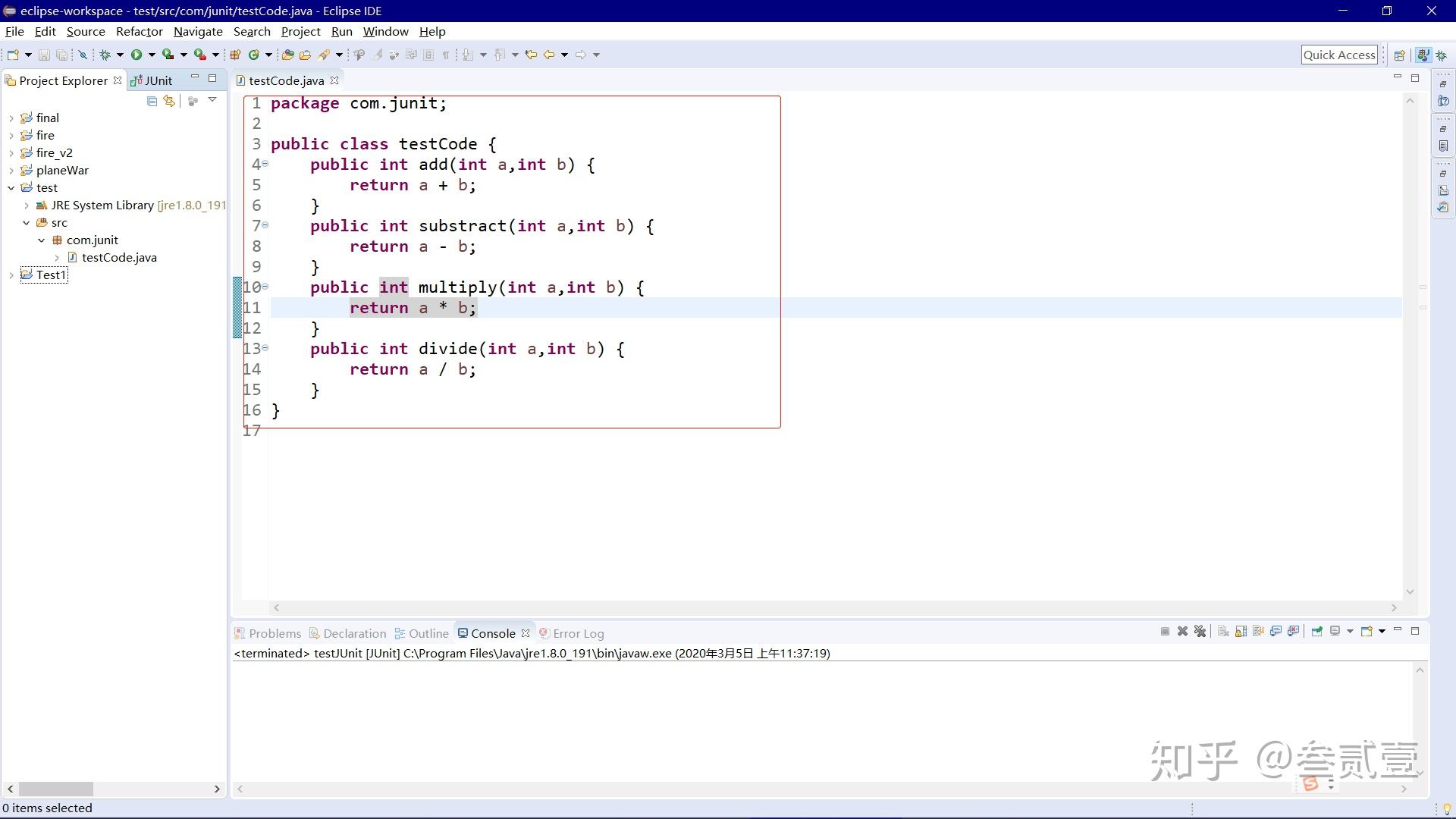Toggle show console on standard out change

pyautogui.click(x=1276, y=631)
